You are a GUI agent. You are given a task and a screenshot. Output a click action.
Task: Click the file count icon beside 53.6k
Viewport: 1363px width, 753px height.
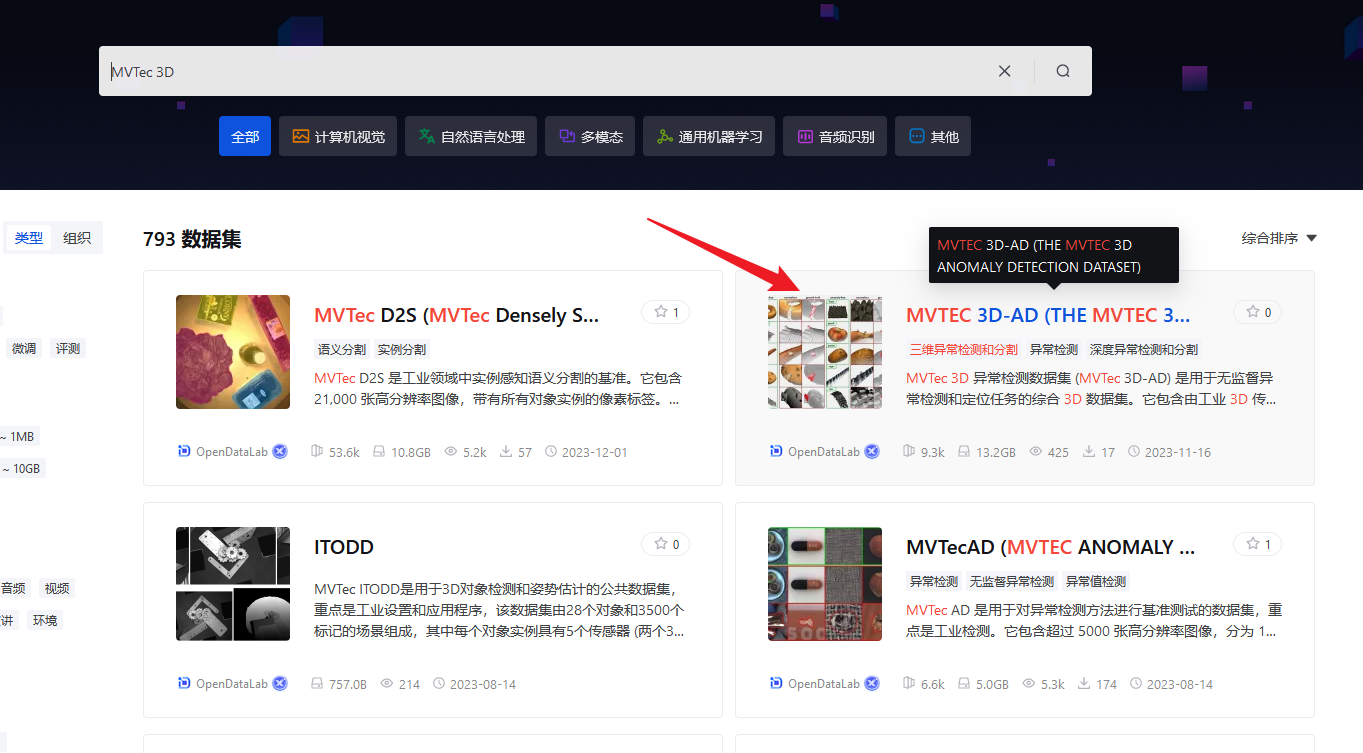click(317, 452)
